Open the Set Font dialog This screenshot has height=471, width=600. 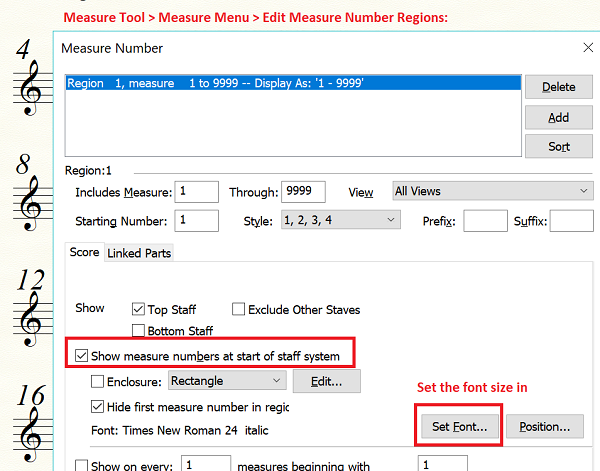pos(459,426)
